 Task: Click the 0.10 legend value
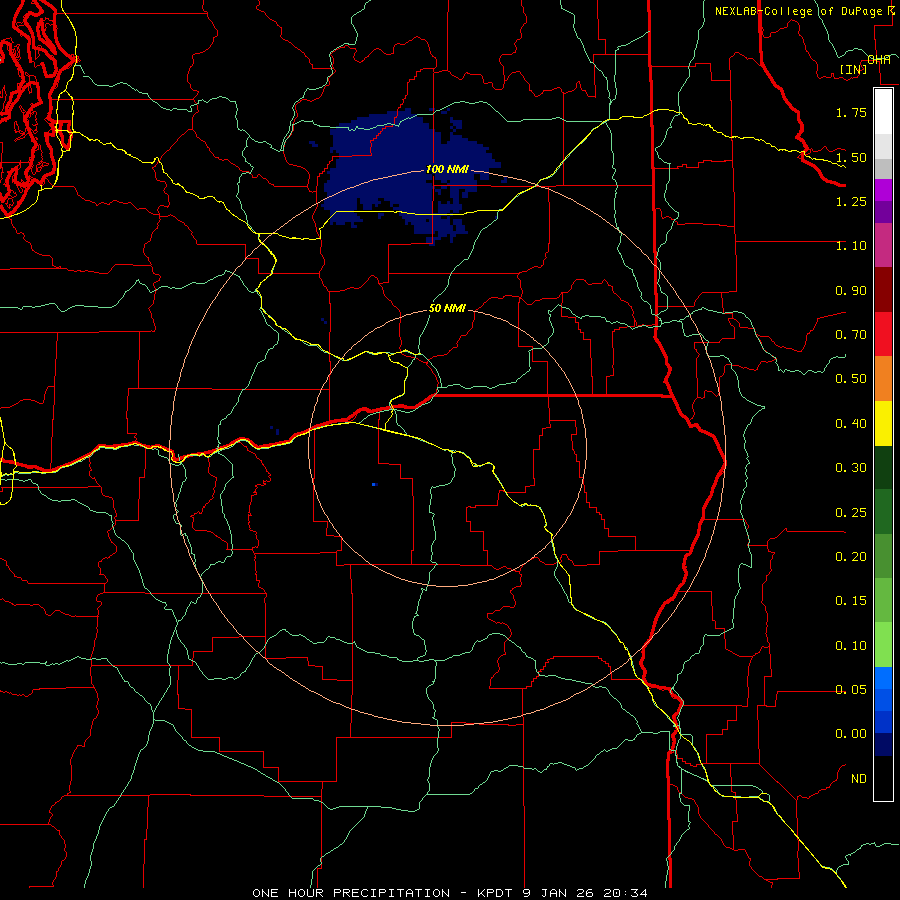coord(851,646)
